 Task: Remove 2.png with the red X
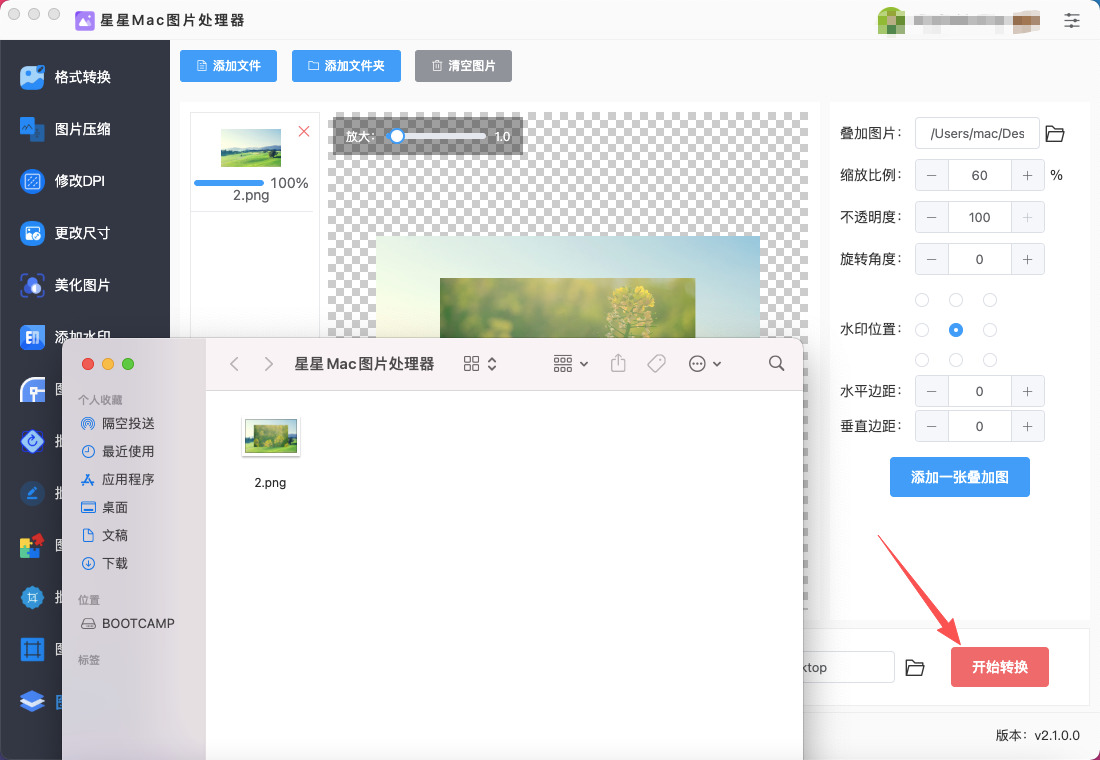(x=304, y=131)
